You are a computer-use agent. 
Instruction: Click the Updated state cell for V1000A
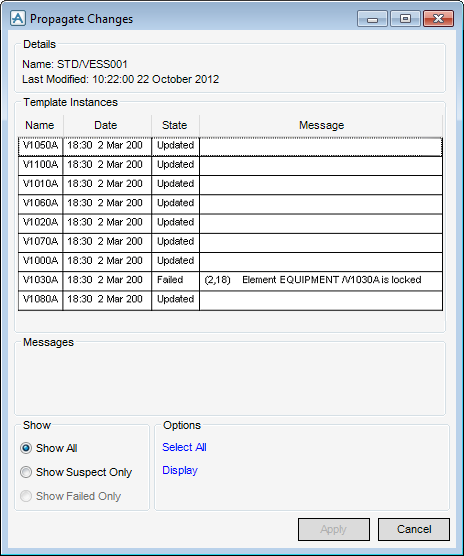pyautogui.click(x=175, y=261)
